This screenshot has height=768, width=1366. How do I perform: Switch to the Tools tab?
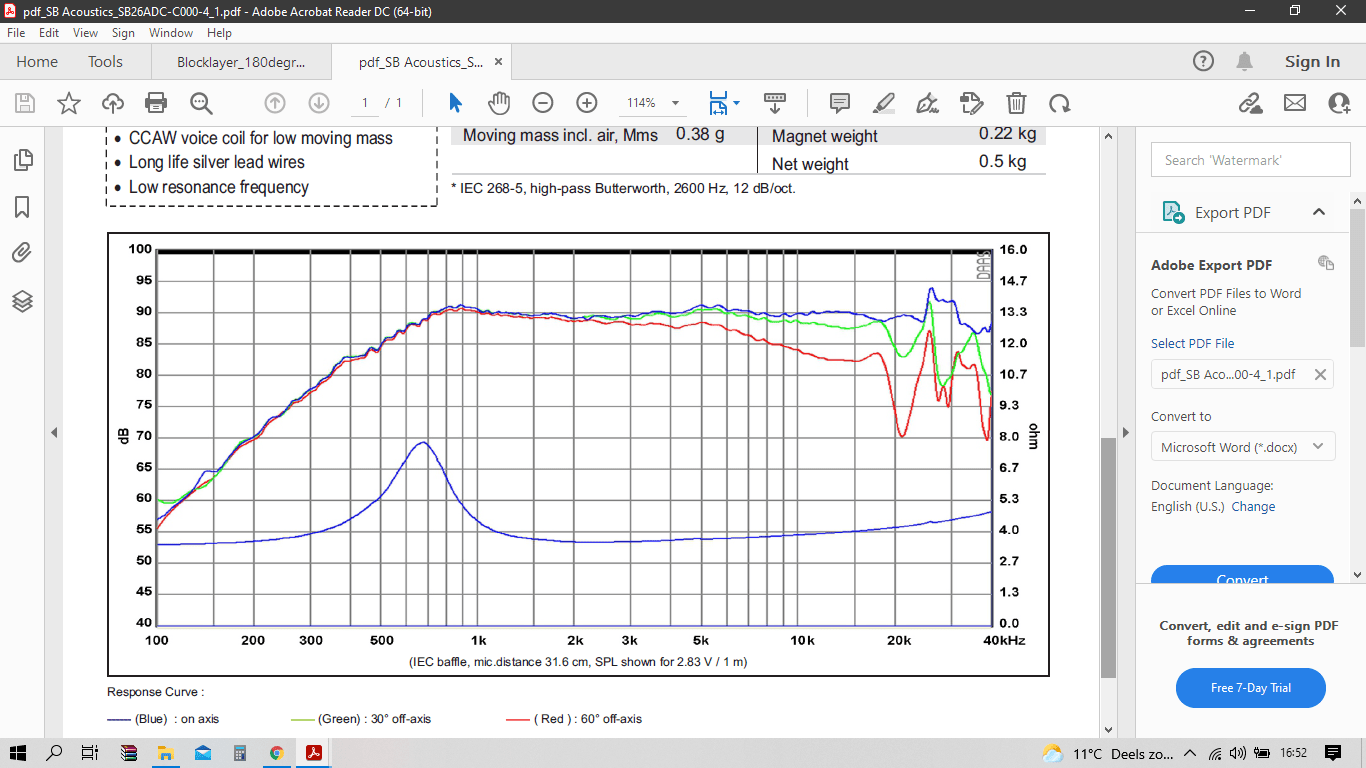(x=105, y=61)
